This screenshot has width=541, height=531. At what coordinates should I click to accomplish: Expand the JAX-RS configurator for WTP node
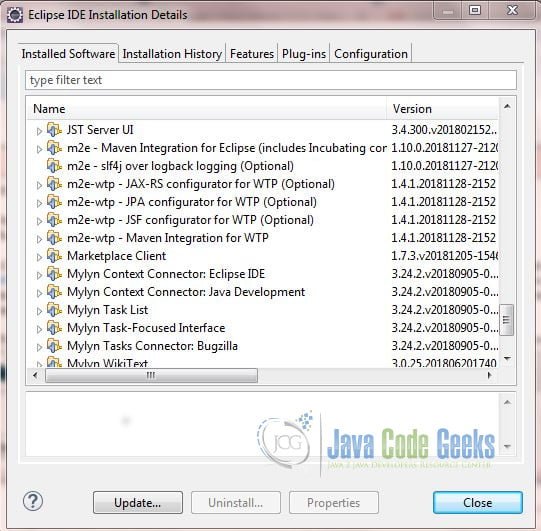click(39, 185)
